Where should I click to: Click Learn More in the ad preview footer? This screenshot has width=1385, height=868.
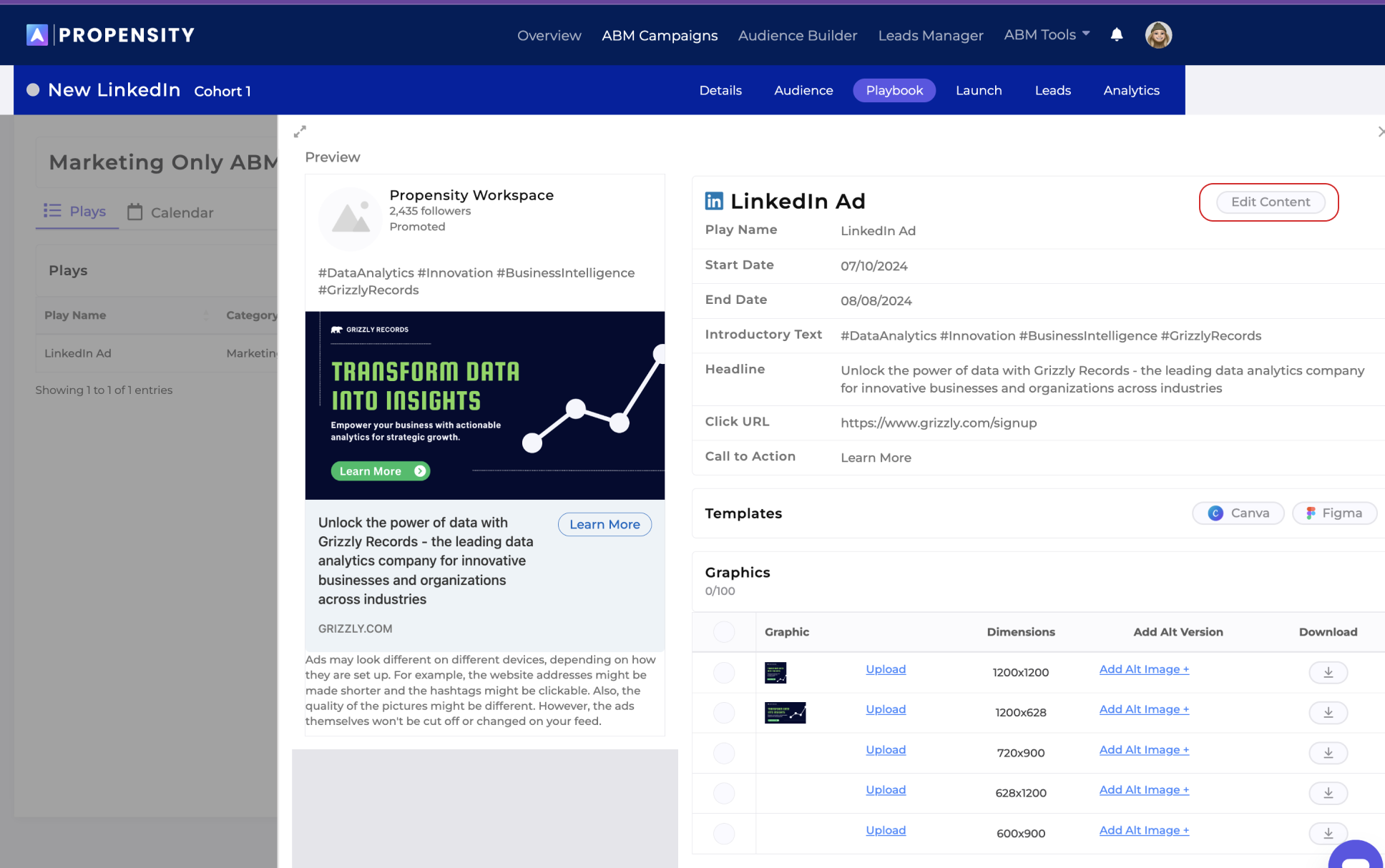(x=605, y=524)
